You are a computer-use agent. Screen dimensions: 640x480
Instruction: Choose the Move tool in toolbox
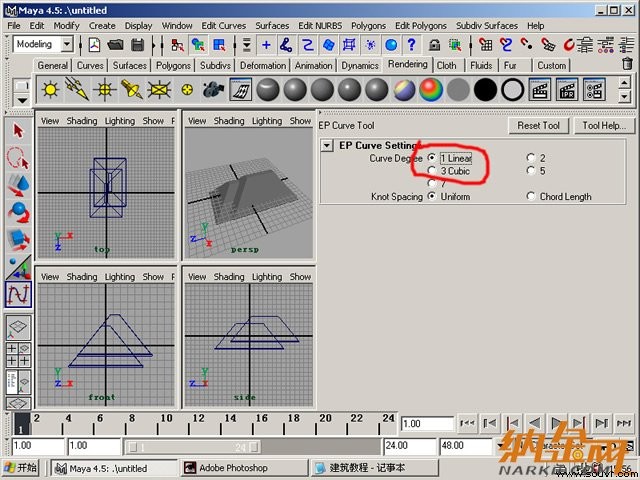[18, 185]
